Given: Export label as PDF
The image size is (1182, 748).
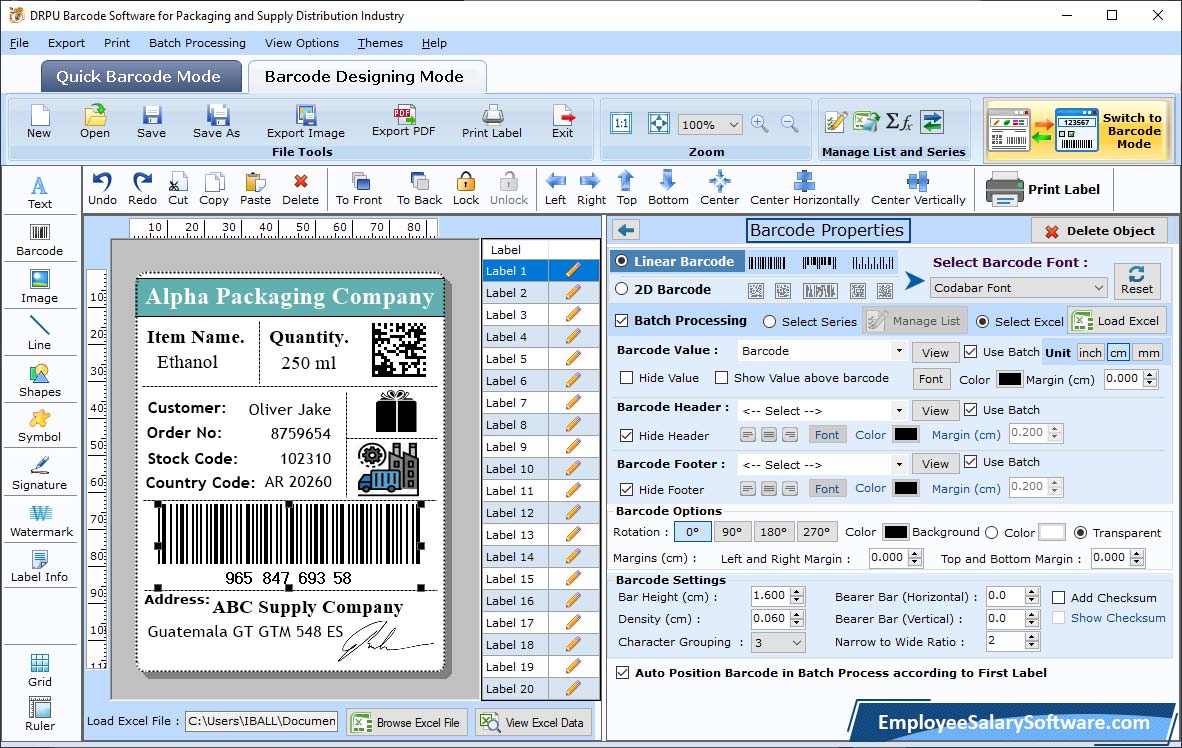Looking at the screenshot, I should [x=403, y=121].
